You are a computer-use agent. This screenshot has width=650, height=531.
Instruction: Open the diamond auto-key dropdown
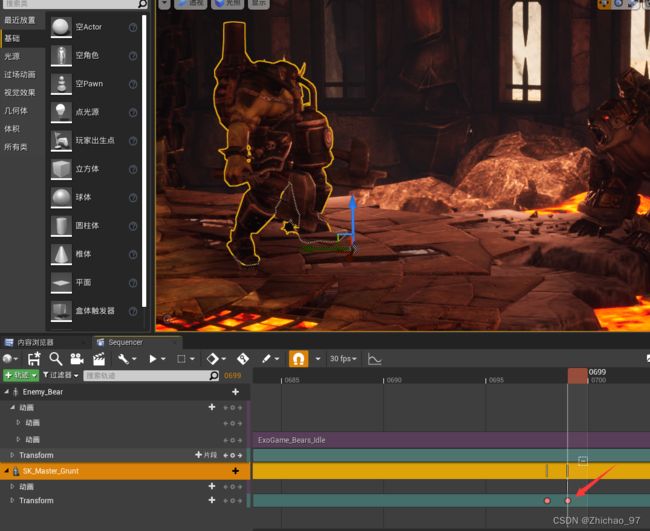click(x=216, y=359)
